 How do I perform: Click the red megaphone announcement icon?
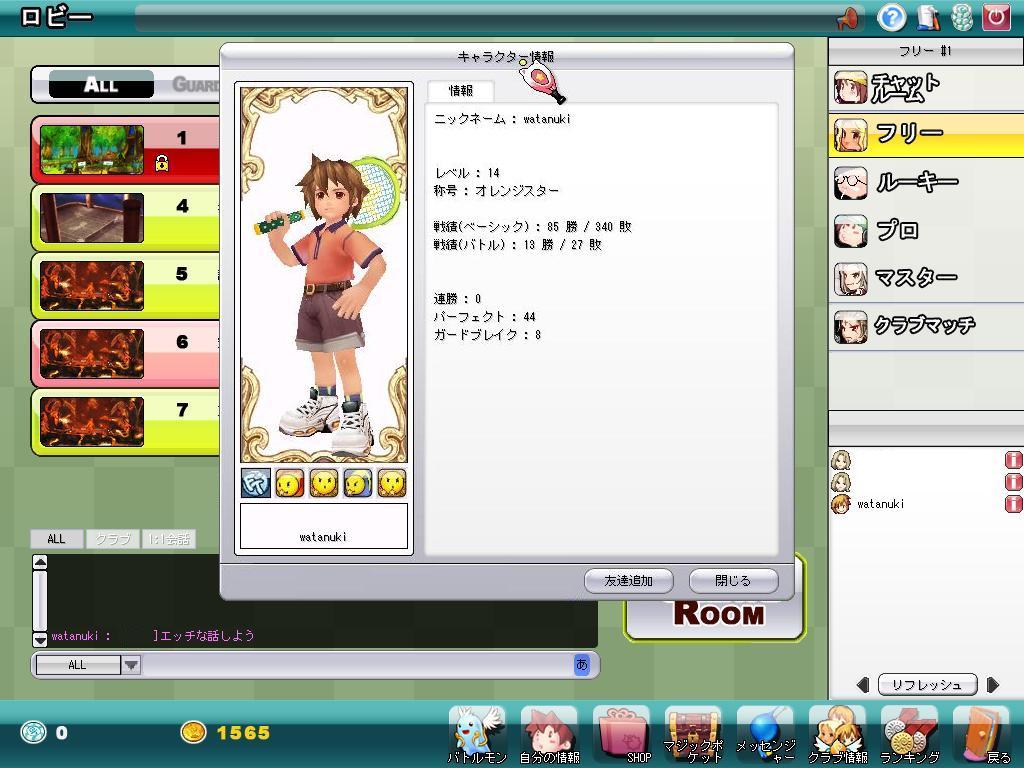[x=847, y=18]
